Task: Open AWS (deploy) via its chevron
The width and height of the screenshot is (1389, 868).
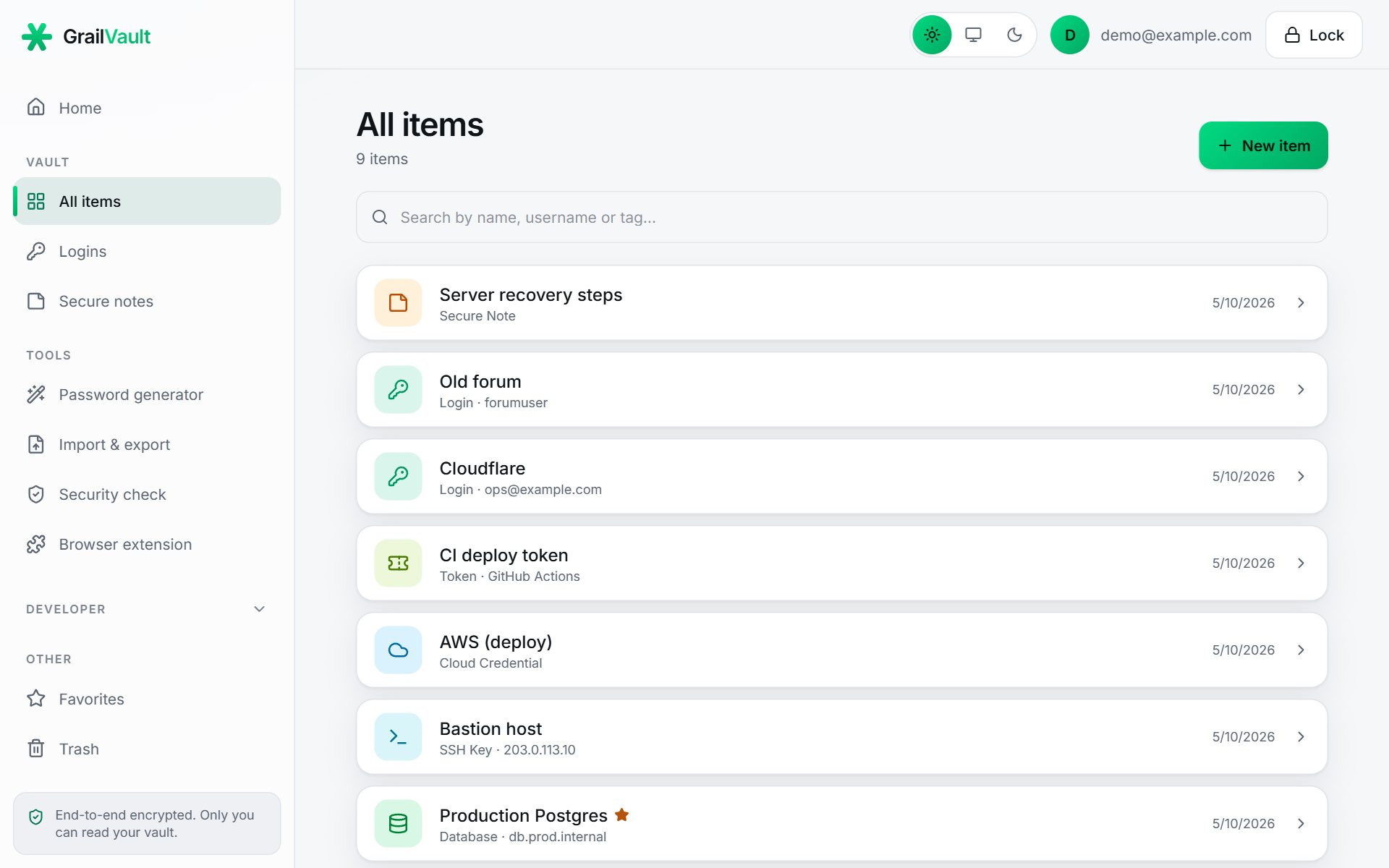Action: [x=1301, y=650]
